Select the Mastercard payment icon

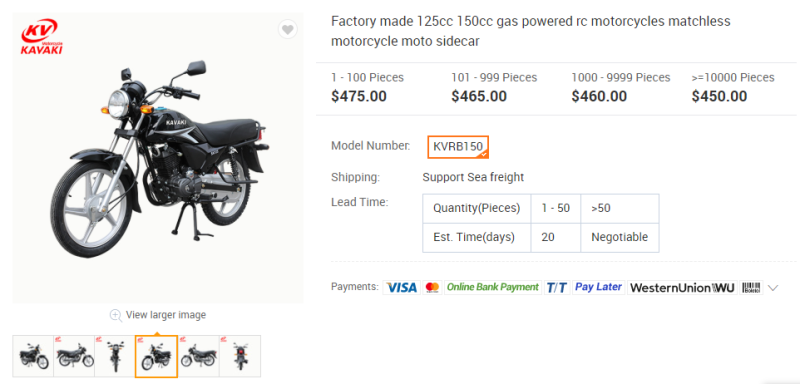pyautogui.click(x=432, y=288)
